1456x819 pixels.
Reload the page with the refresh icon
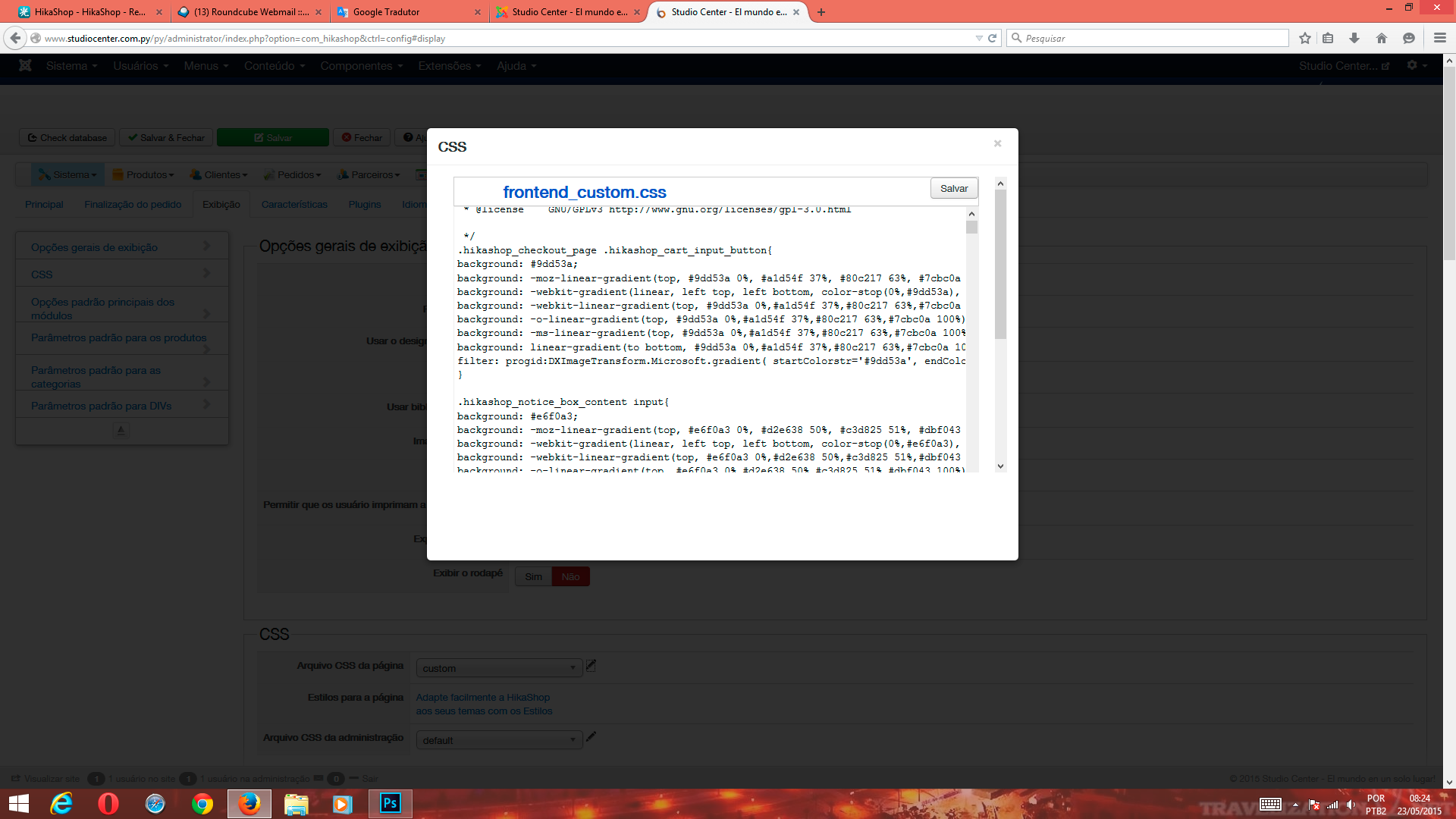992,38
